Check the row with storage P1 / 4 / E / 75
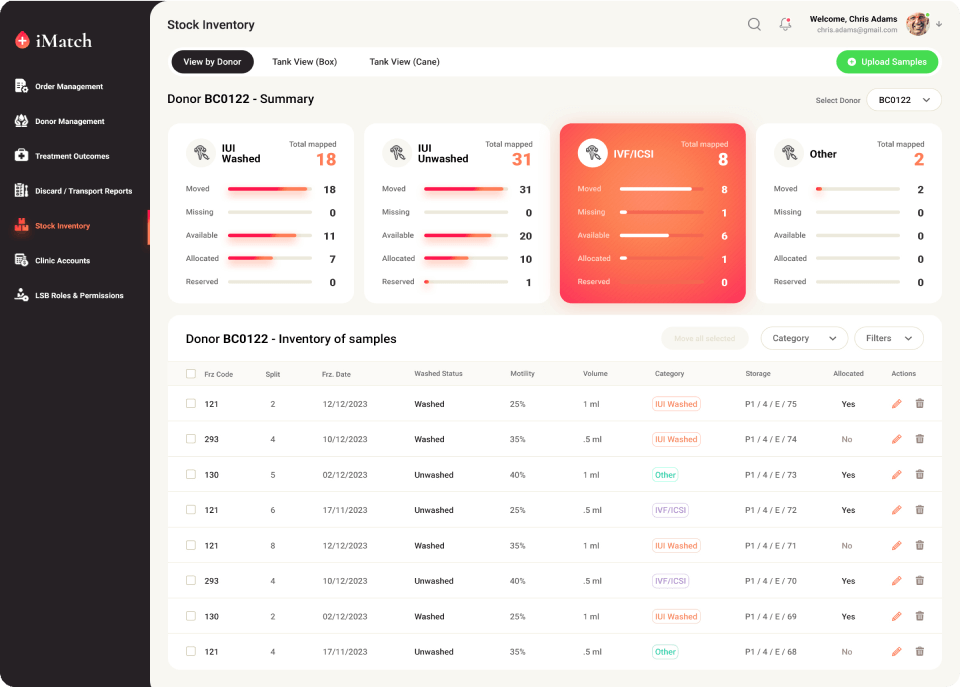This screenshot has width=960, height=687. click(x=191, y=404)
